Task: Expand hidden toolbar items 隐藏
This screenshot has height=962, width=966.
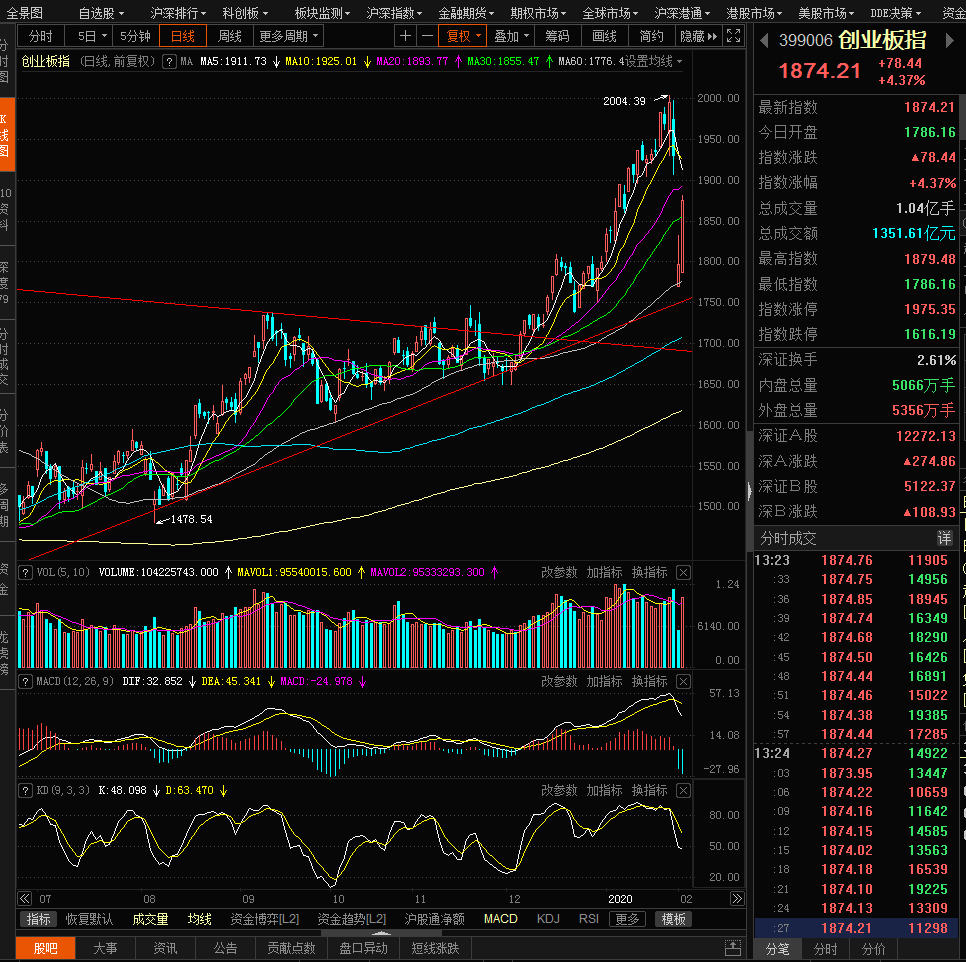Action: click(698, 36)
